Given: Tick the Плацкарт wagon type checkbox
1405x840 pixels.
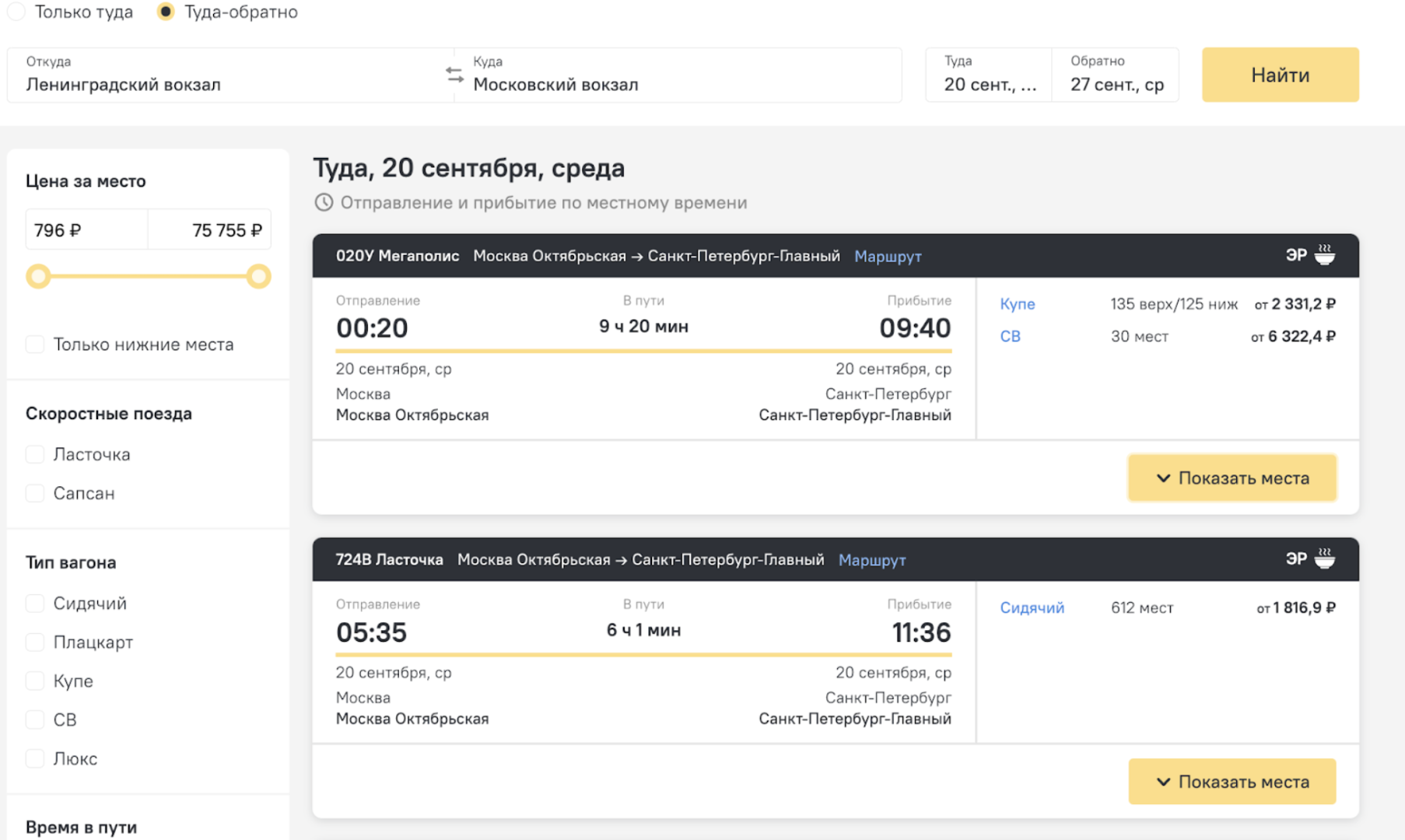Looking at the screenshot, I should [35, 642].
